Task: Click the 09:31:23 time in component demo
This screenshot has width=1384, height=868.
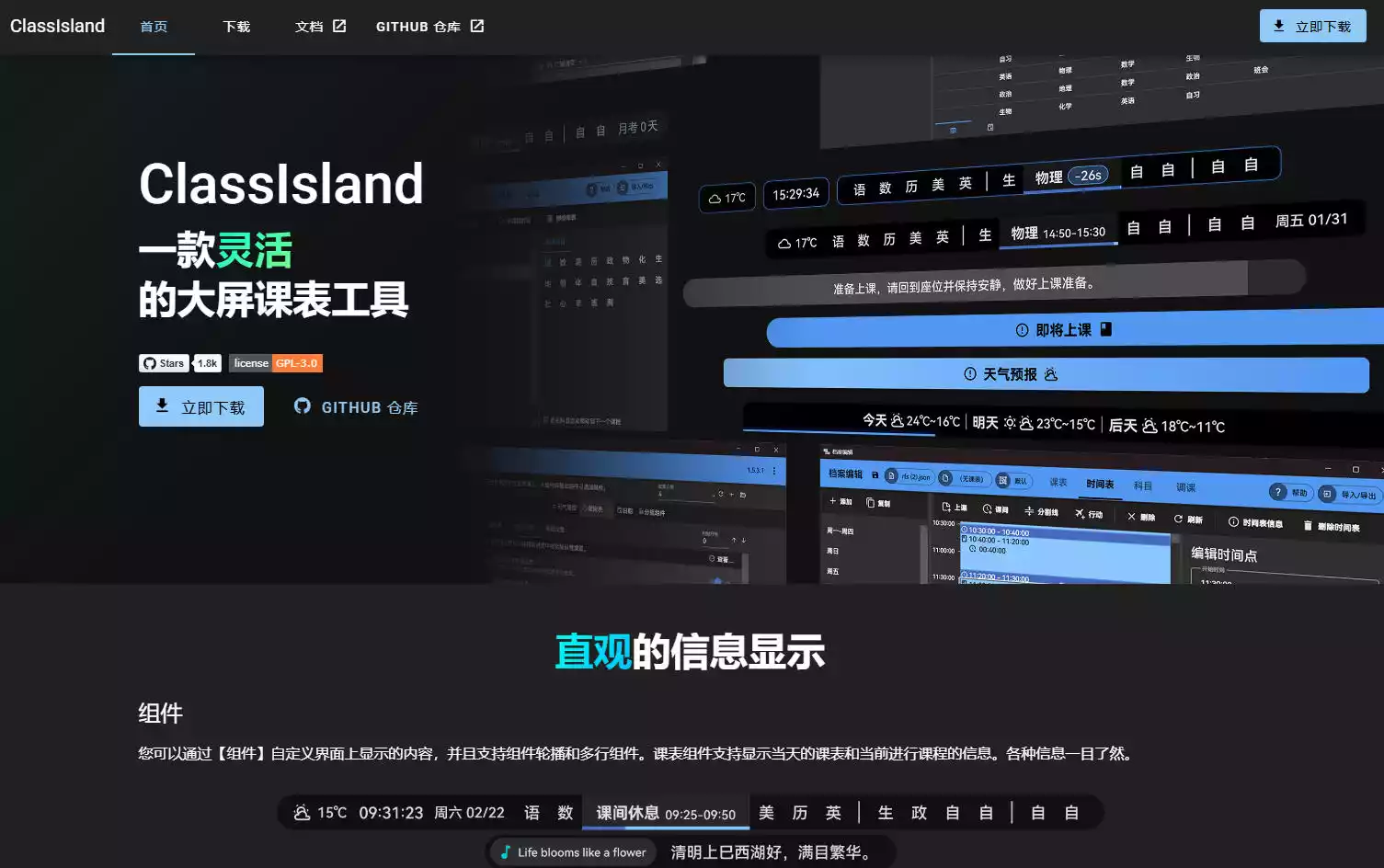Action: pyautogui.click(x=391, y=813)
